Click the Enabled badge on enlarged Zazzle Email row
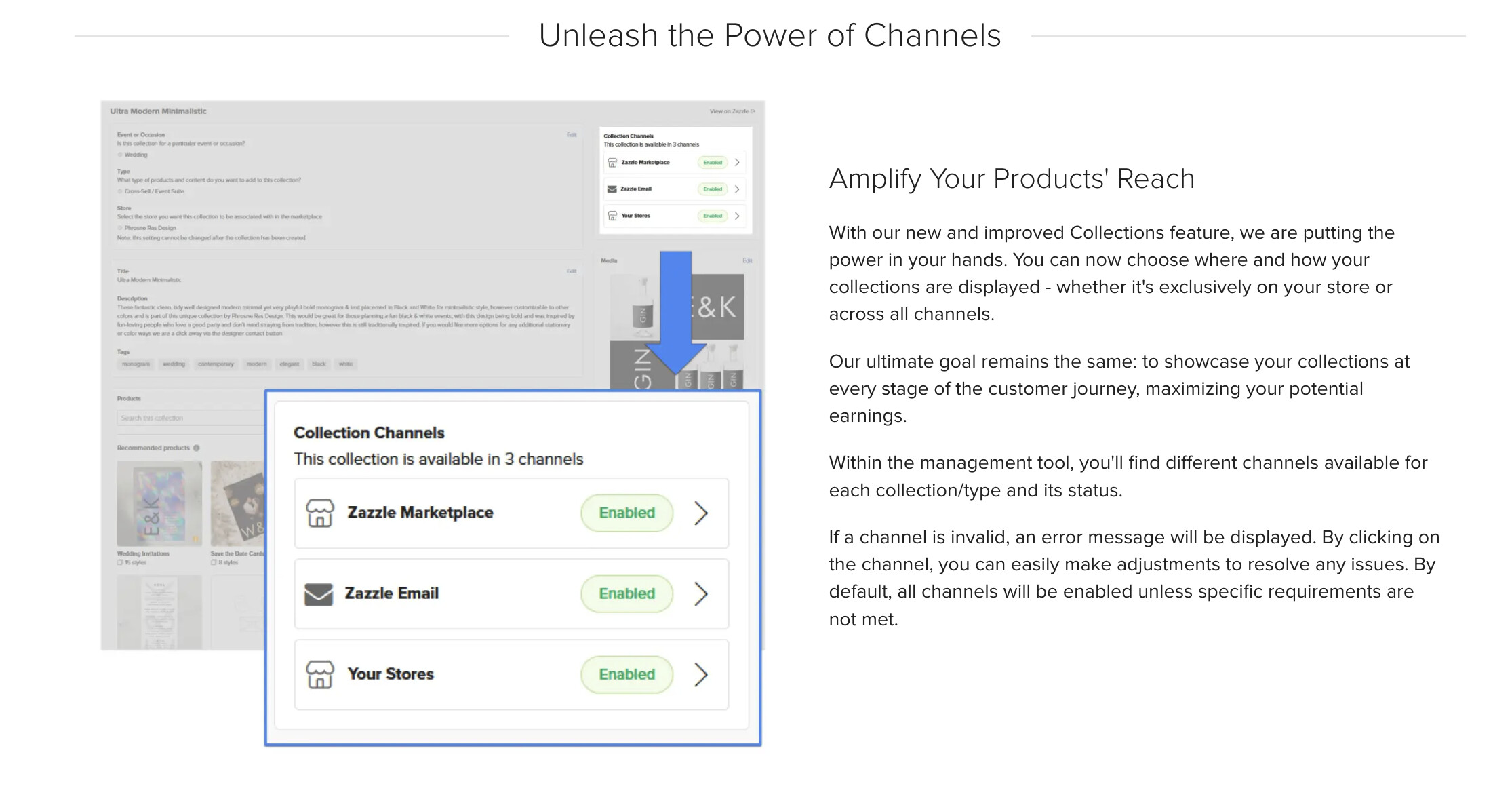1512x799 pixels. coord(627,594)
